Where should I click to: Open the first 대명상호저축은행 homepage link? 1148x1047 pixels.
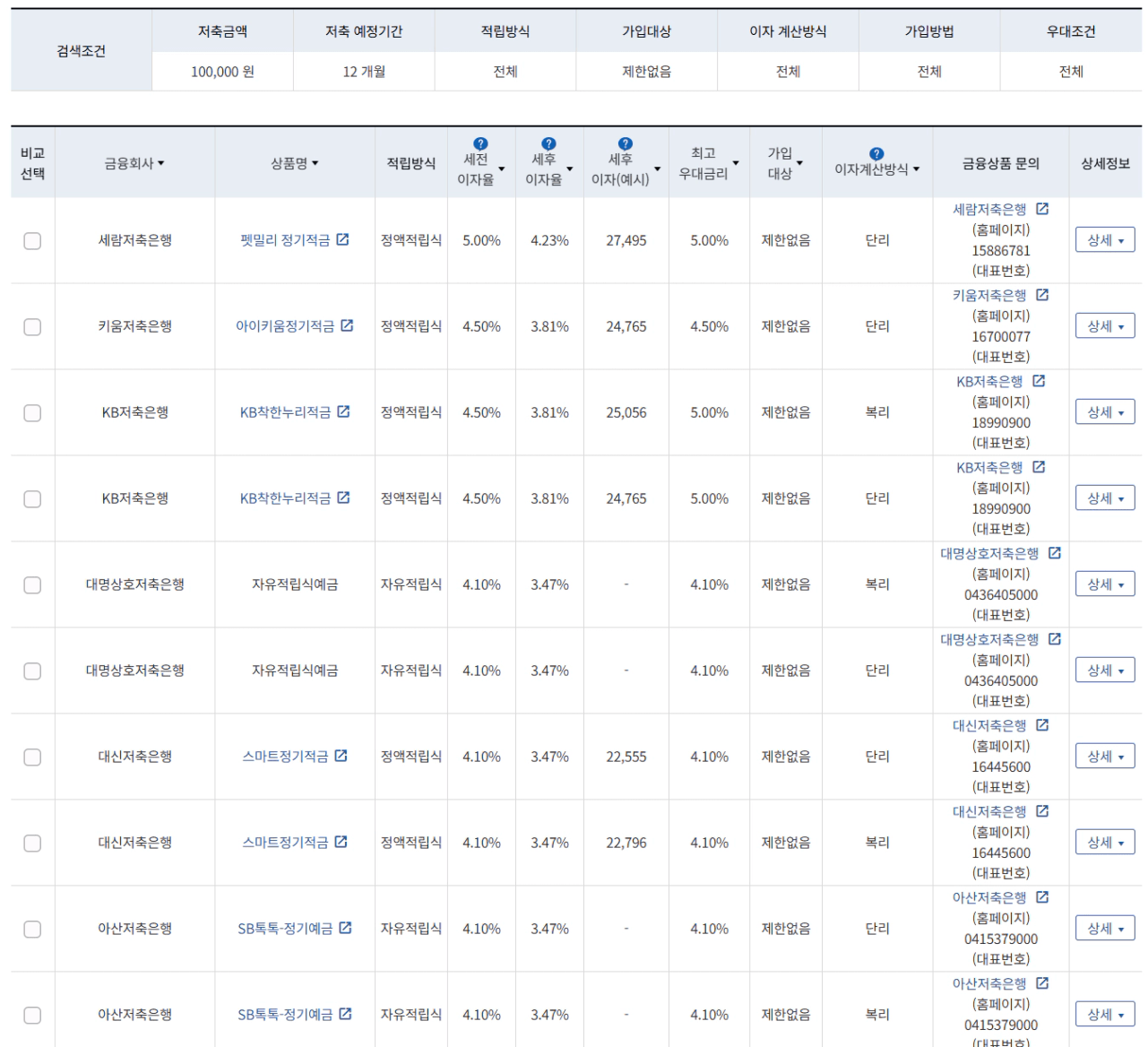pyautogui.click(x=989, y=554)
